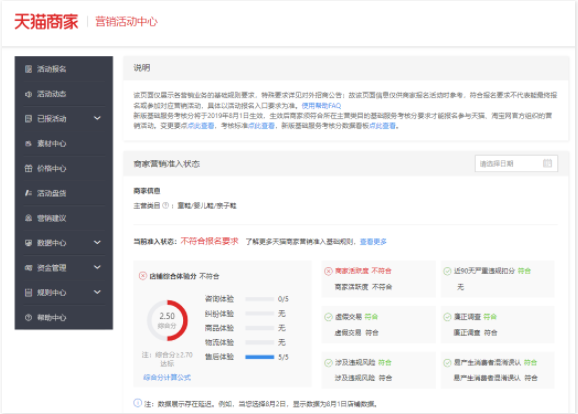The height and width of the screenshot is (414, 578).
Task: Click calendar icon in date picker
Action: [547, 163]
